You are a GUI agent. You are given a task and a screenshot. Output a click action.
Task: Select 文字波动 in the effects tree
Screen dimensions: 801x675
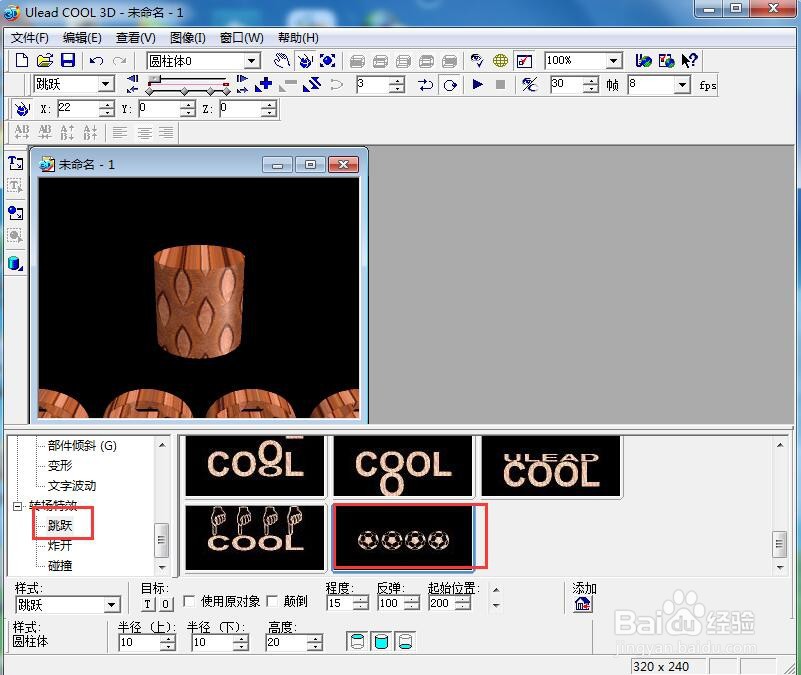(x=72, y=485)
